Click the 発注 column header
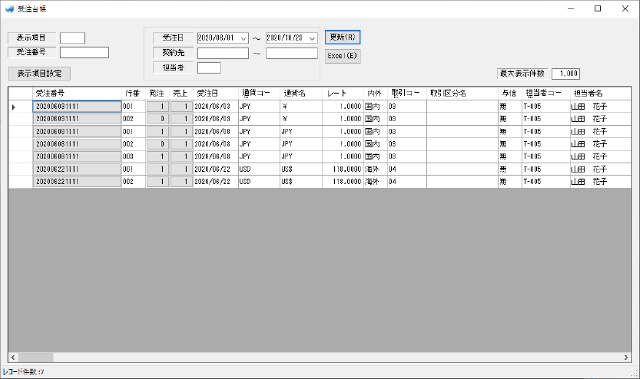The height and width of the screenshot is (379, 640). [157, 93]
